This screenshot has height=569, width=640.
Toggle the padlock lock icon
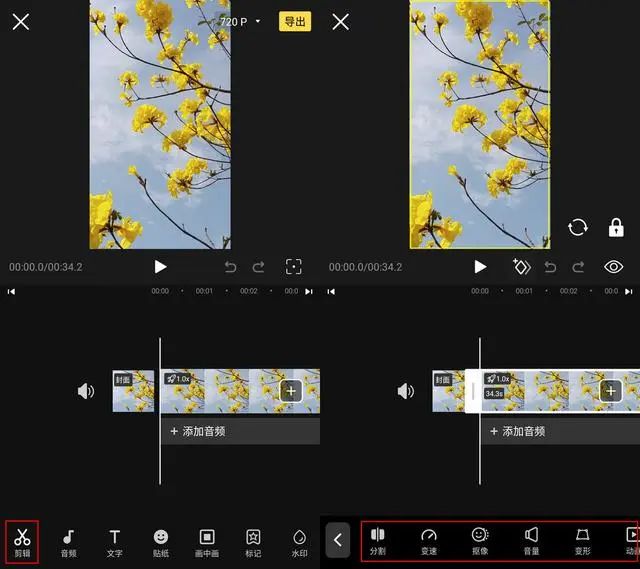pos(616,227)
